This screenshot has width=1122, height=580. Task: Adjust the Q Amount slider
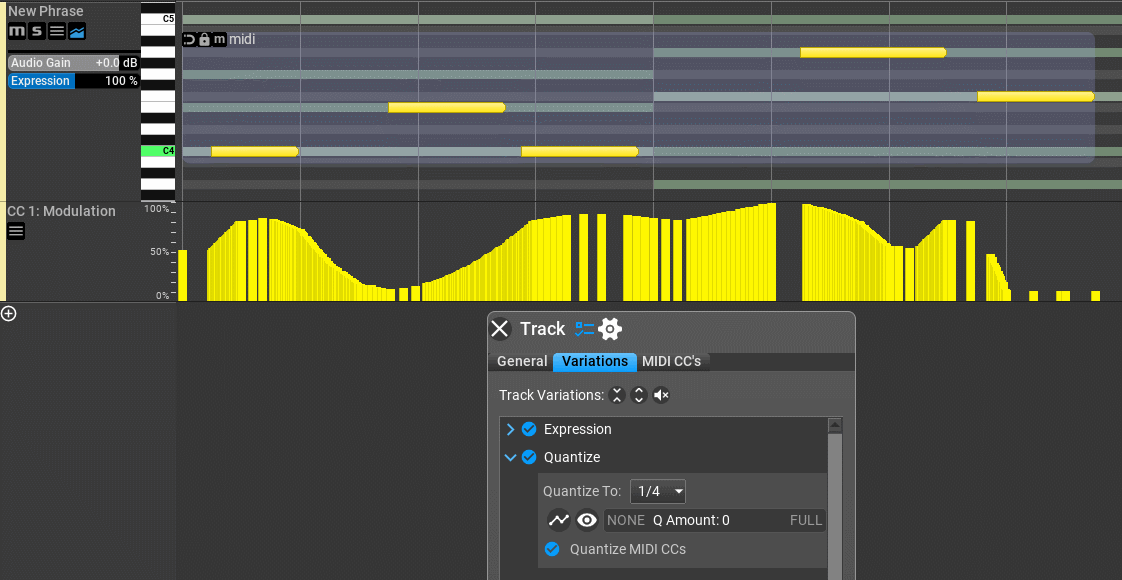click(x=714, y=520)
